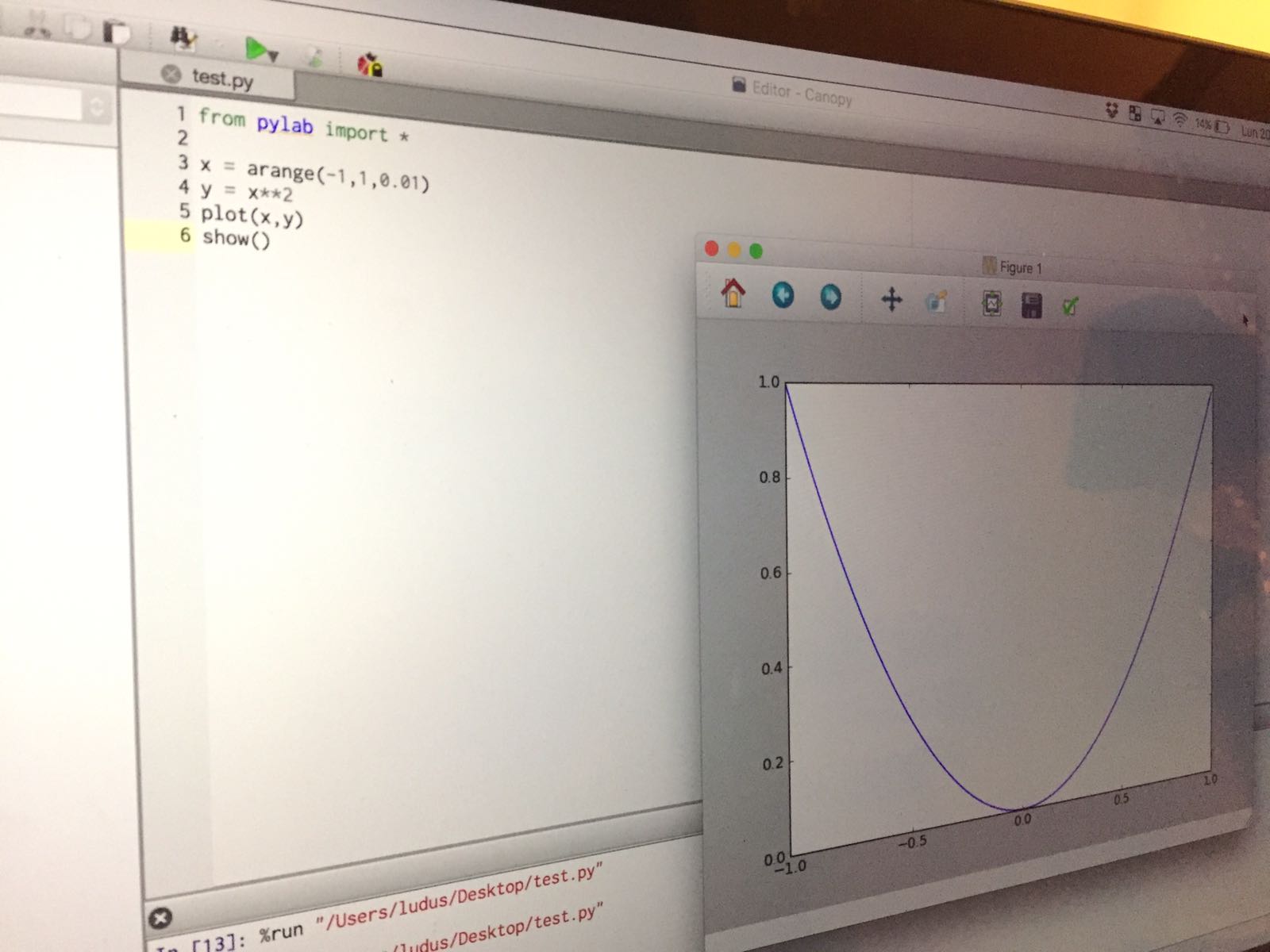Click line 6 containing show()
The image size is (1270, 952).
pos(237,237)
